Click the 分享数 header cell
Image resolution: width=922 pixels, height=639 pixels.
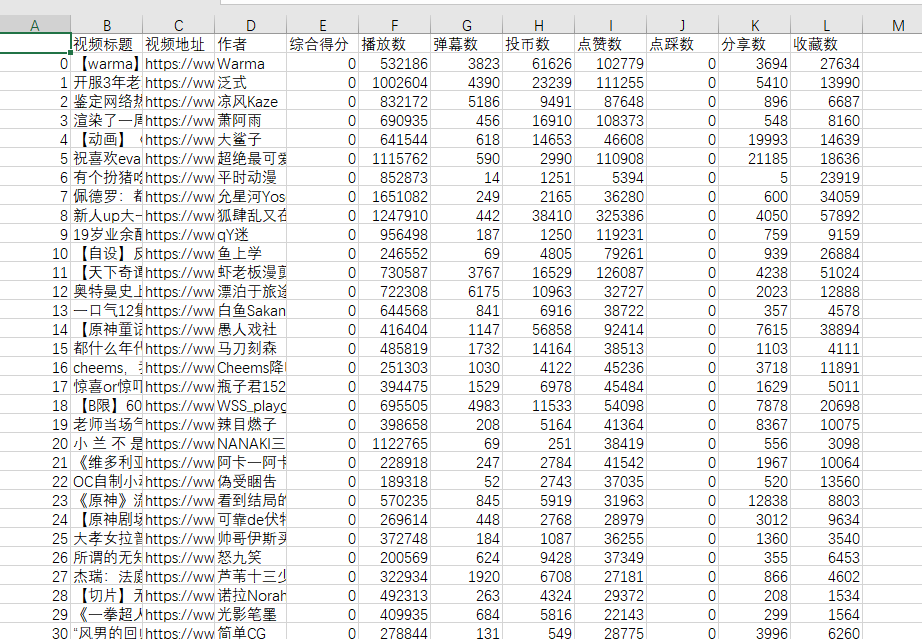[754, 44]
